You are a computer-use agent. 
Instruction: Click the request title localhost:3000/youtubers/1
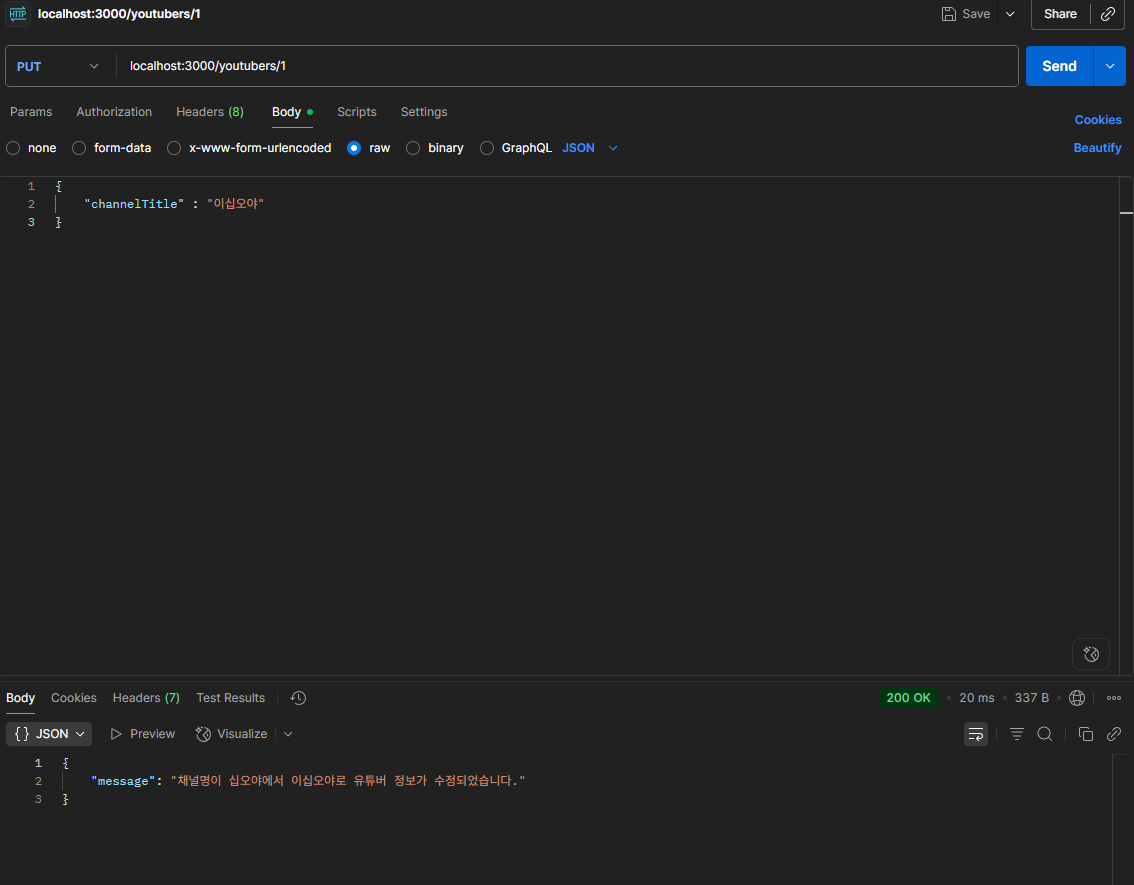119,14
